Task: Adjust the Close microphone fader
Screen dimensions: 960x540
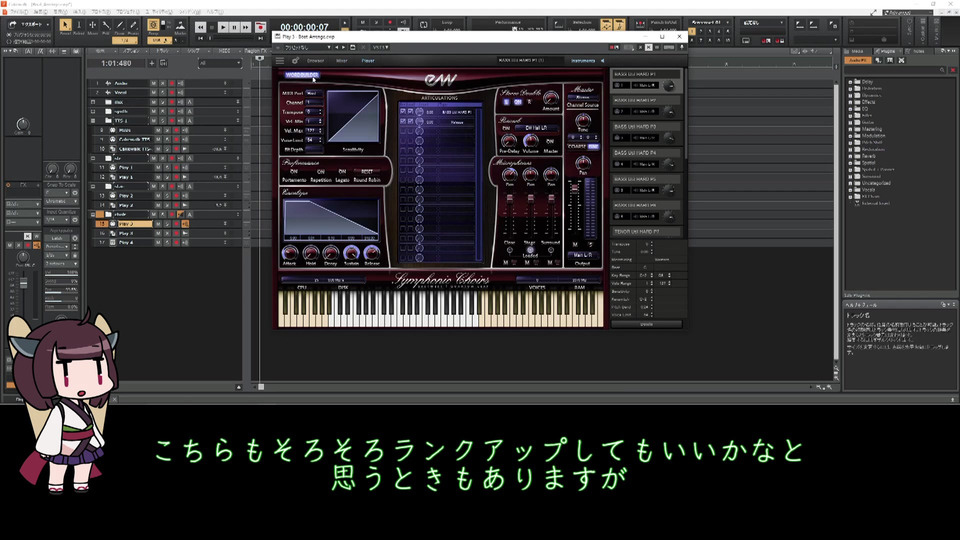Action: coord(509,200)
